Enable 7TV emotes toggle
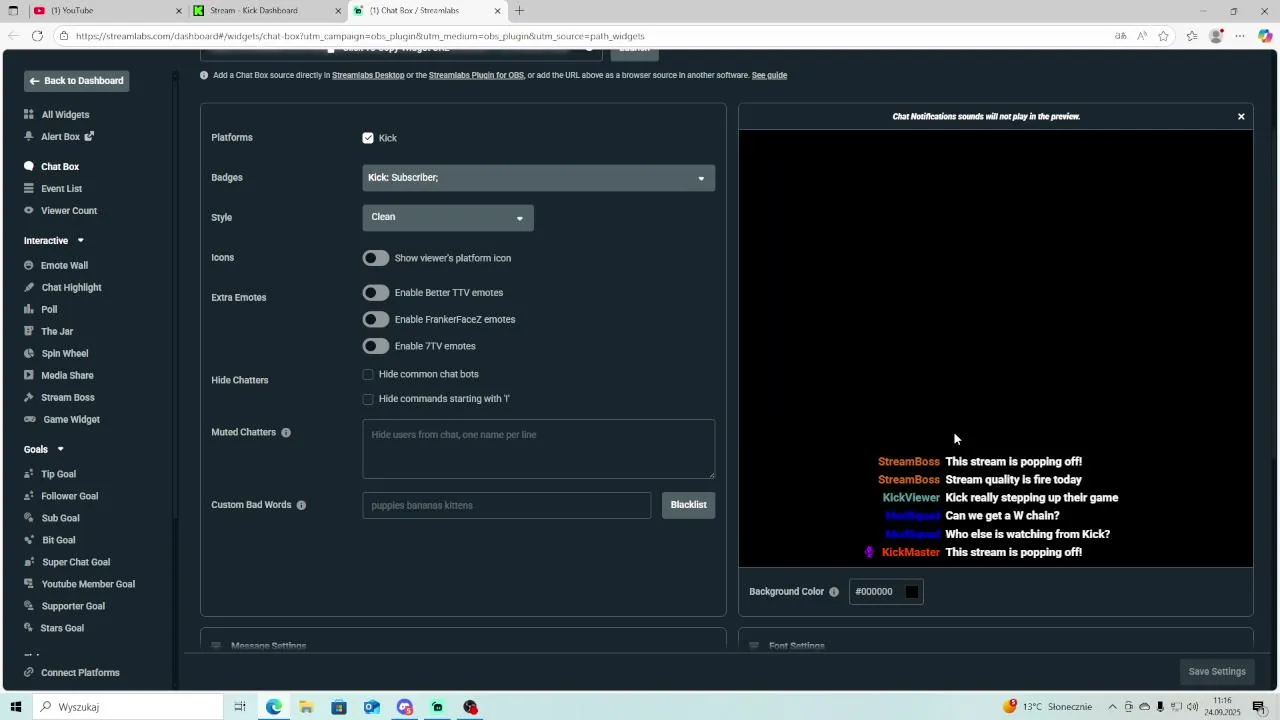The width and height of the screenshot is (1280, 720). [x=376, y=346]
